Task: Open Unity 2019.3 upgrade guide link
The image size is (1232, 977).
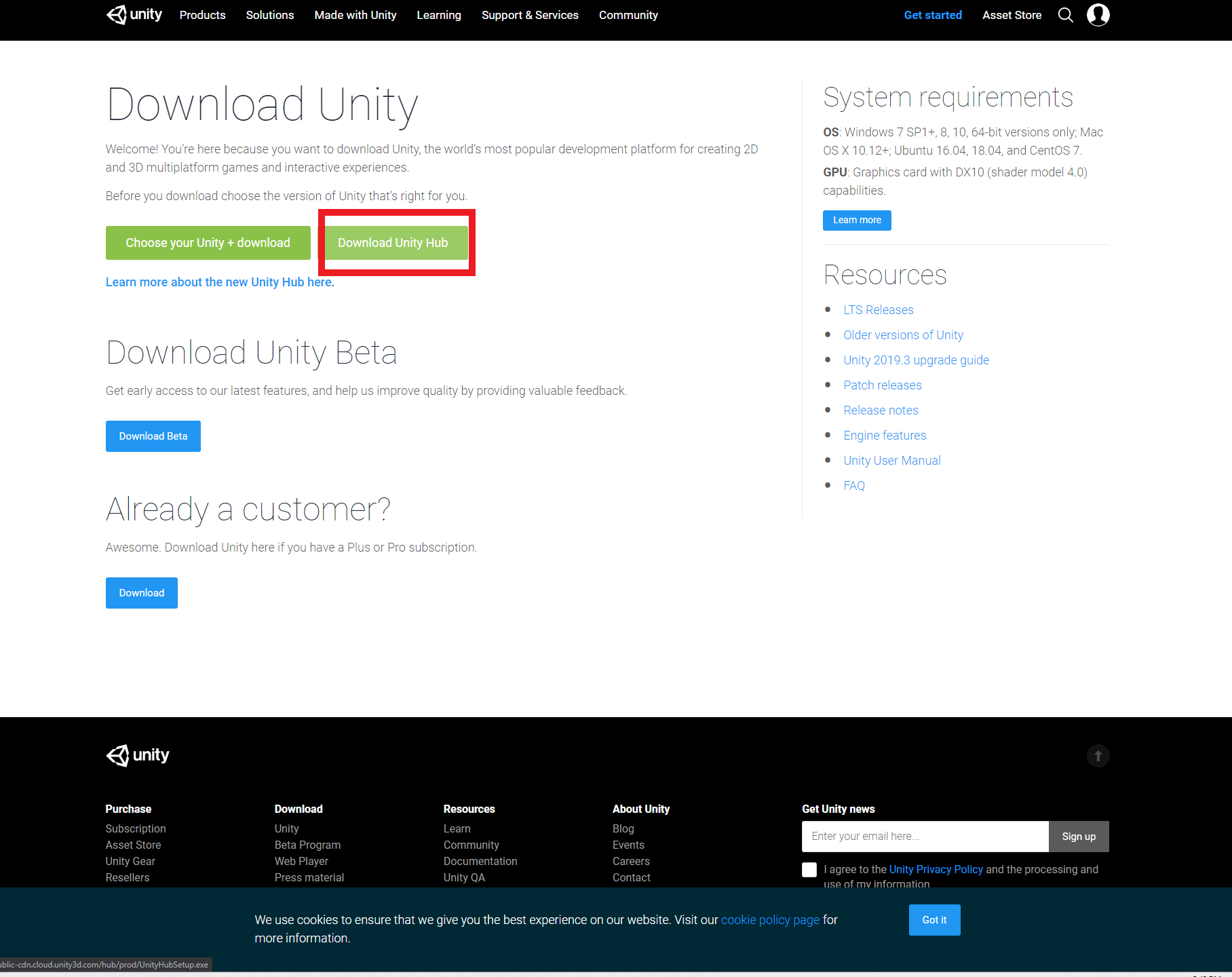Action: tap(916, 360)
